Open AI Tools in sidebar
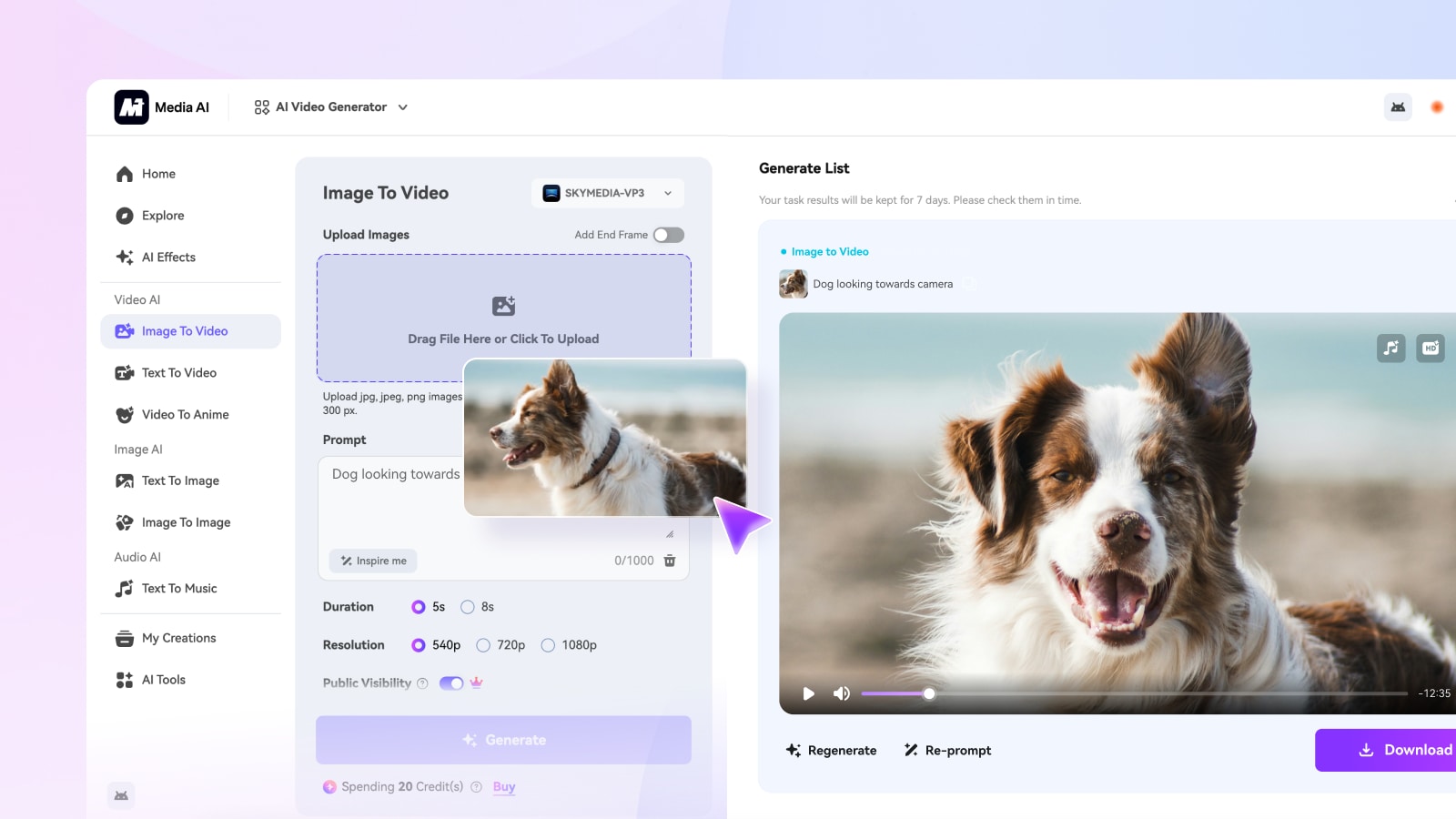Image resolution: width=1456 pixels, height=819 pixels. [x=190, y=681]
